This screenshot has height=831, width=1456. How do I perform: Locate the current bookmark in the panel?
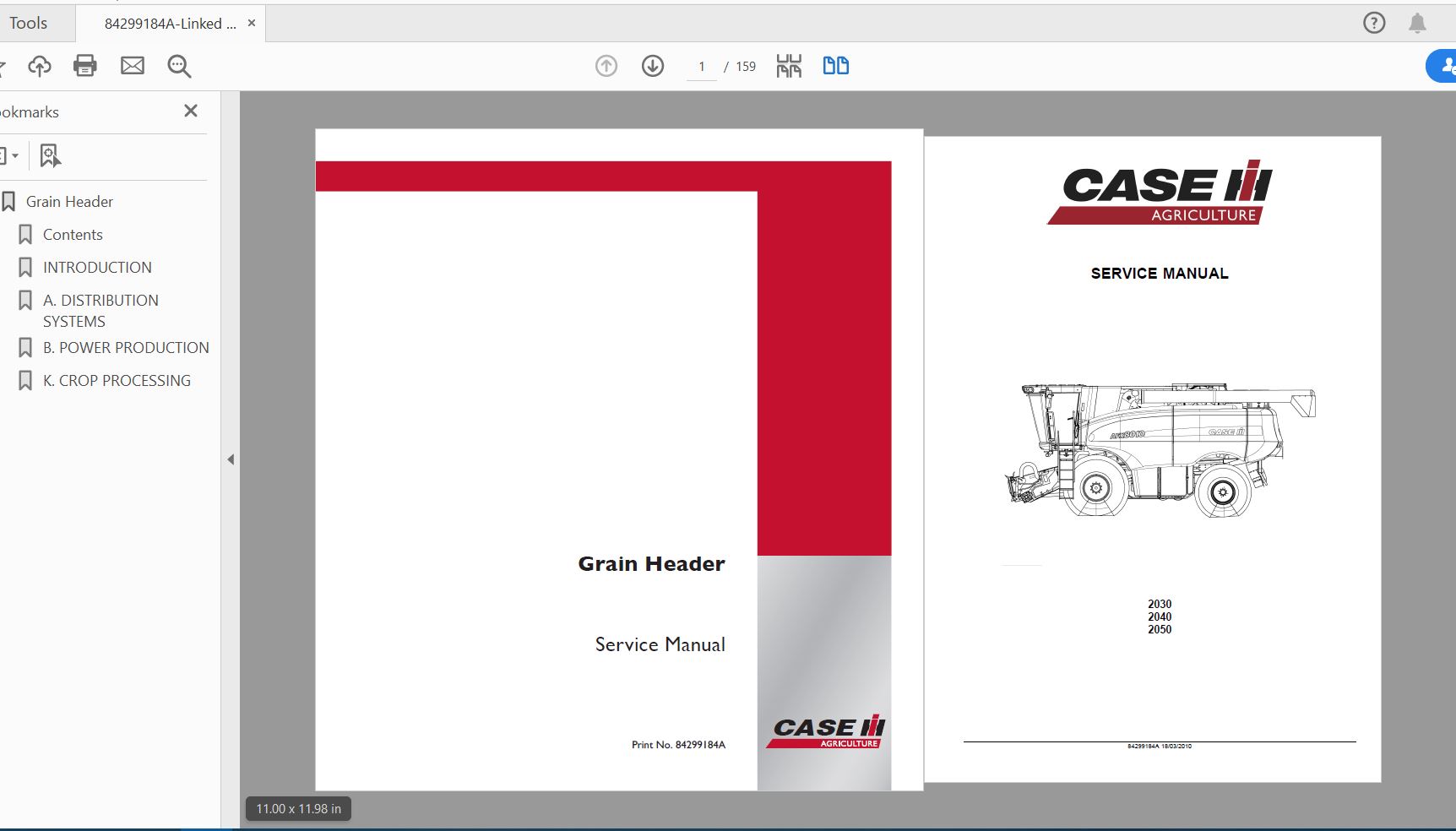pos(50,155)
